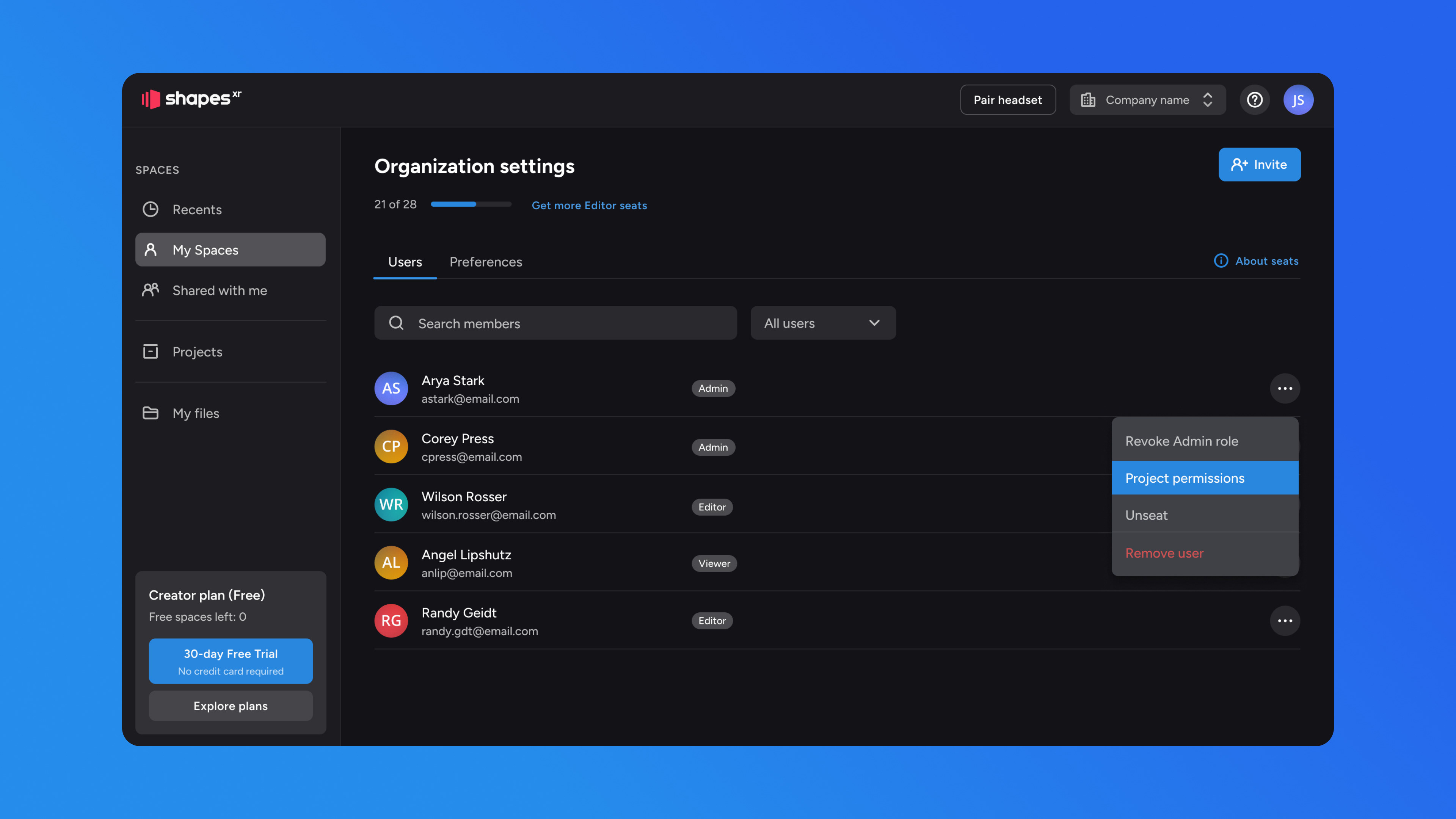Click the building icon beside Company name

(1088, 100)
